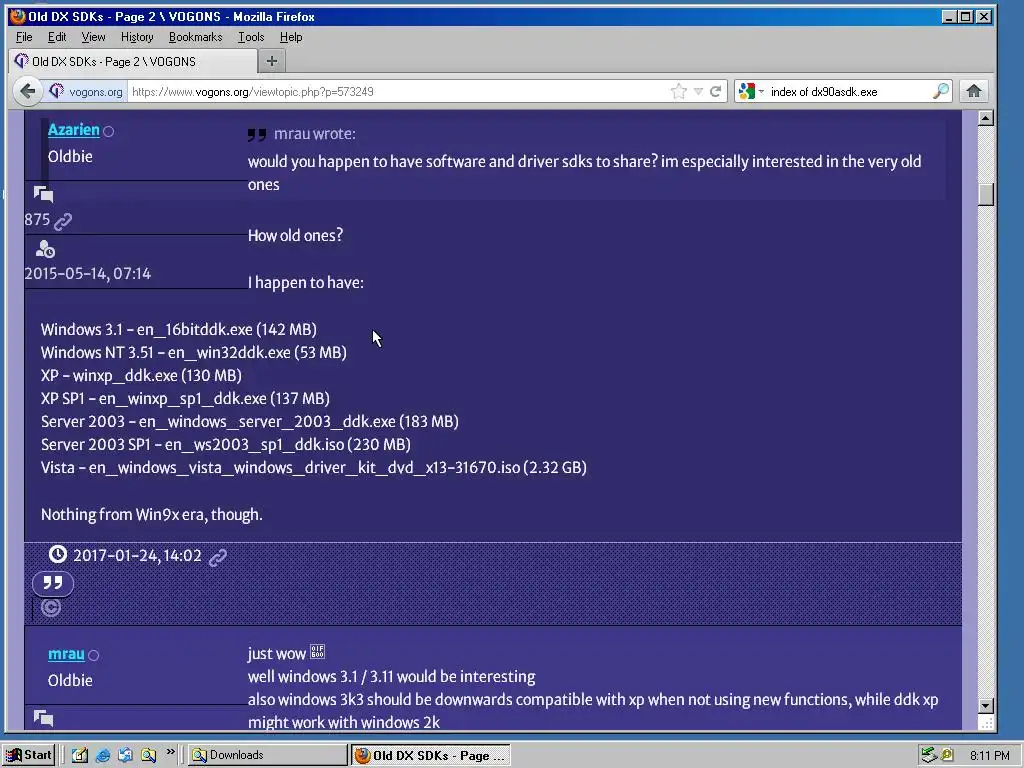The height and width of the screenshot is (768, 1024).
Task: Expand the quick launch overflow chevron
Action: pos(170,752)
